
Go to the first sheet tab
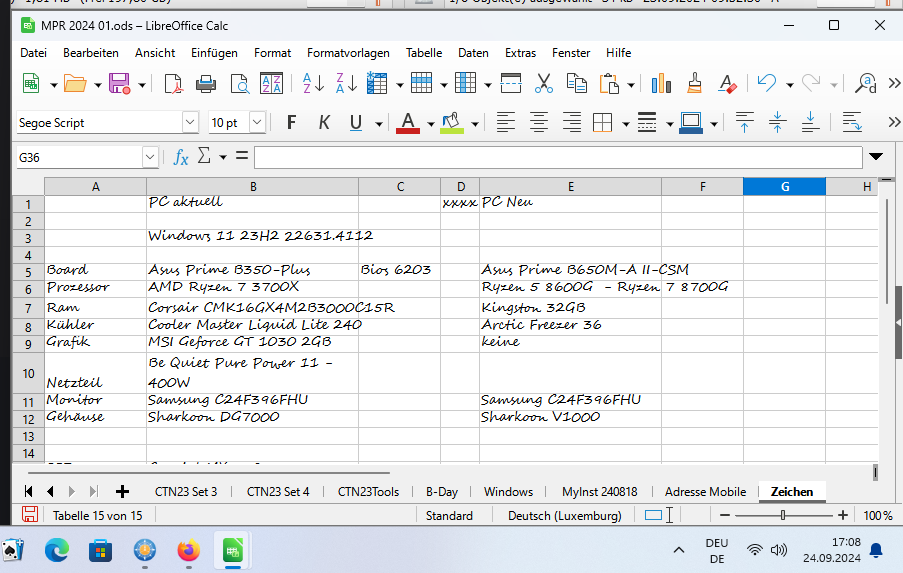tap(28, 491)
